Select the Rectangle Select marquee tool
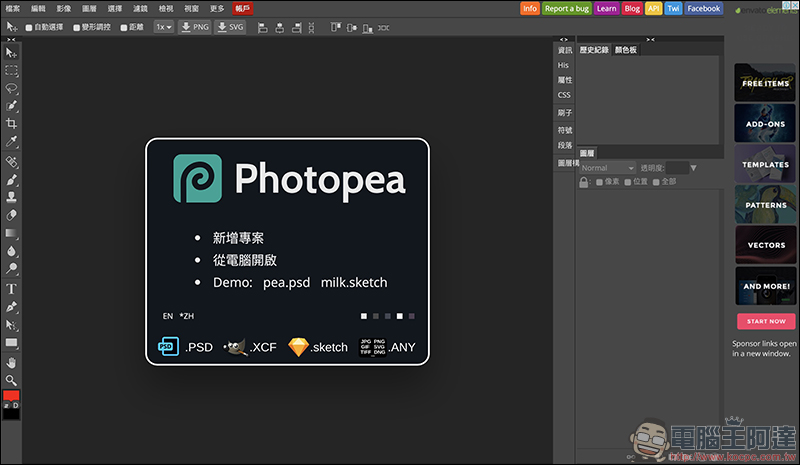 11,70
